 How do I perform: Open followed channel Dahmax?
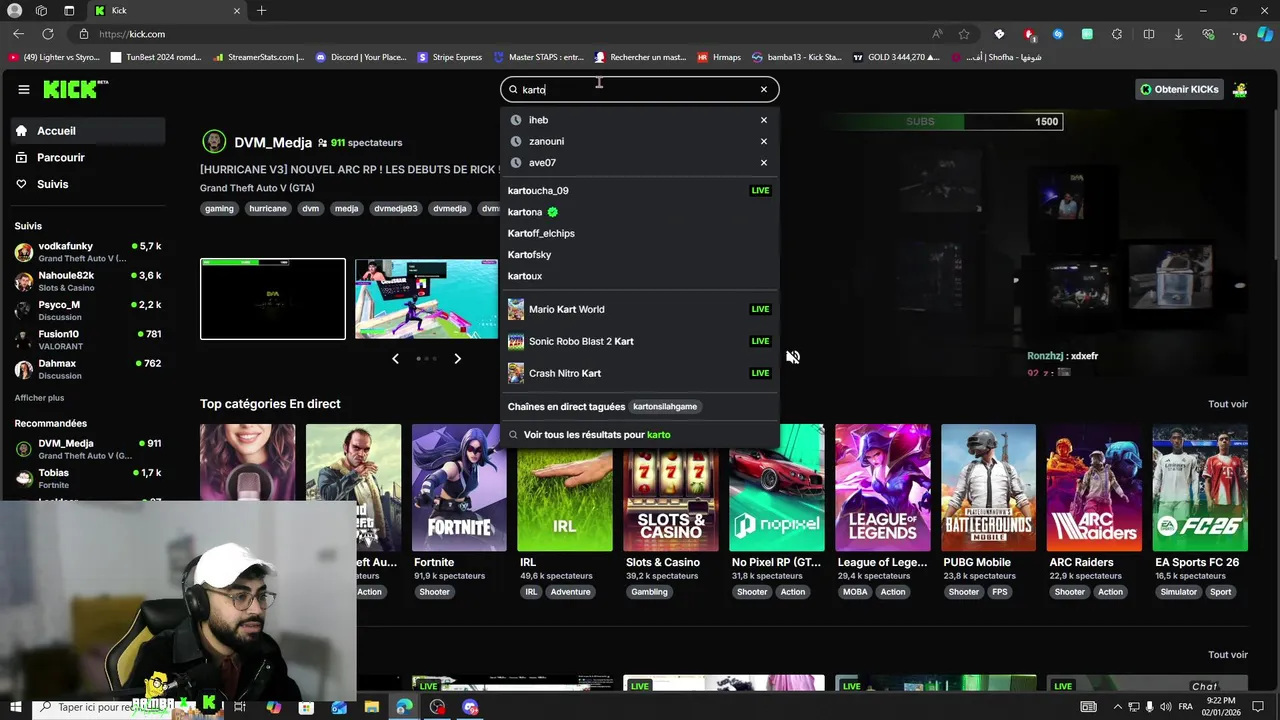click(87, 369)
